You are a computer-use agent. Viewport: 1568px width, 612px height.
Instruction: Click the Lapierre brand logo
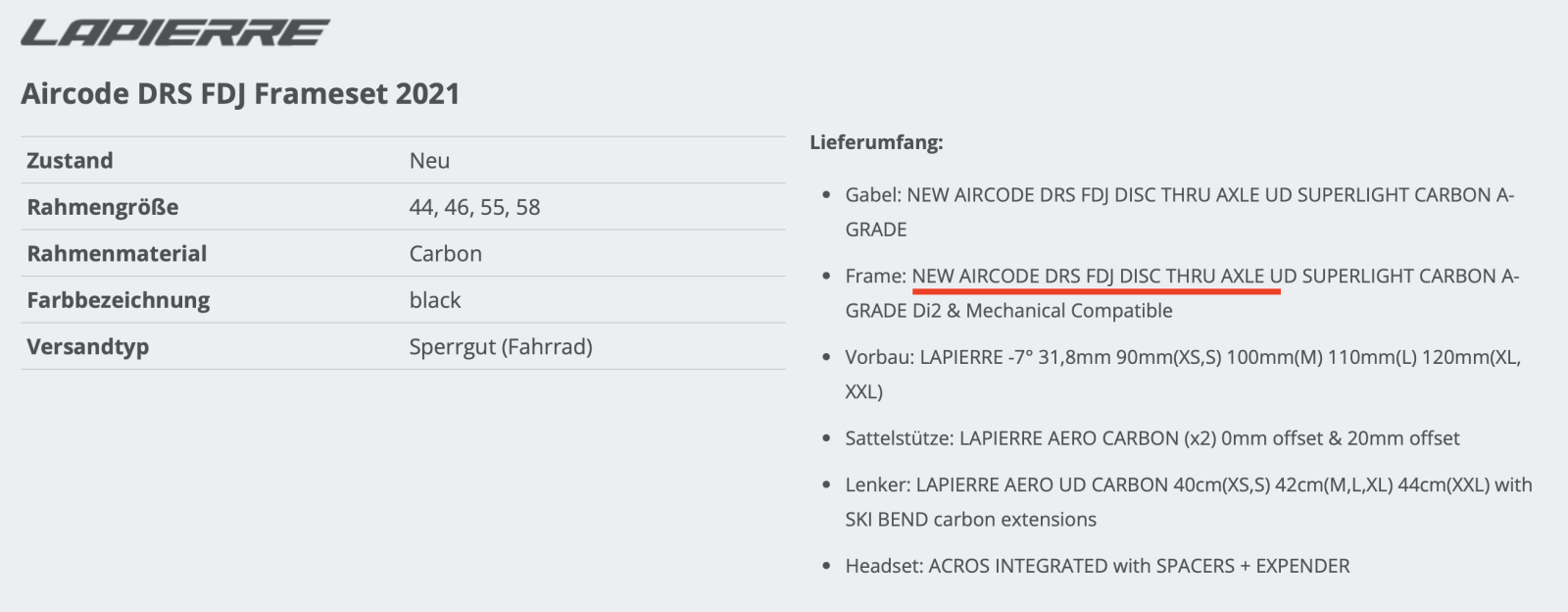[174, 32]
